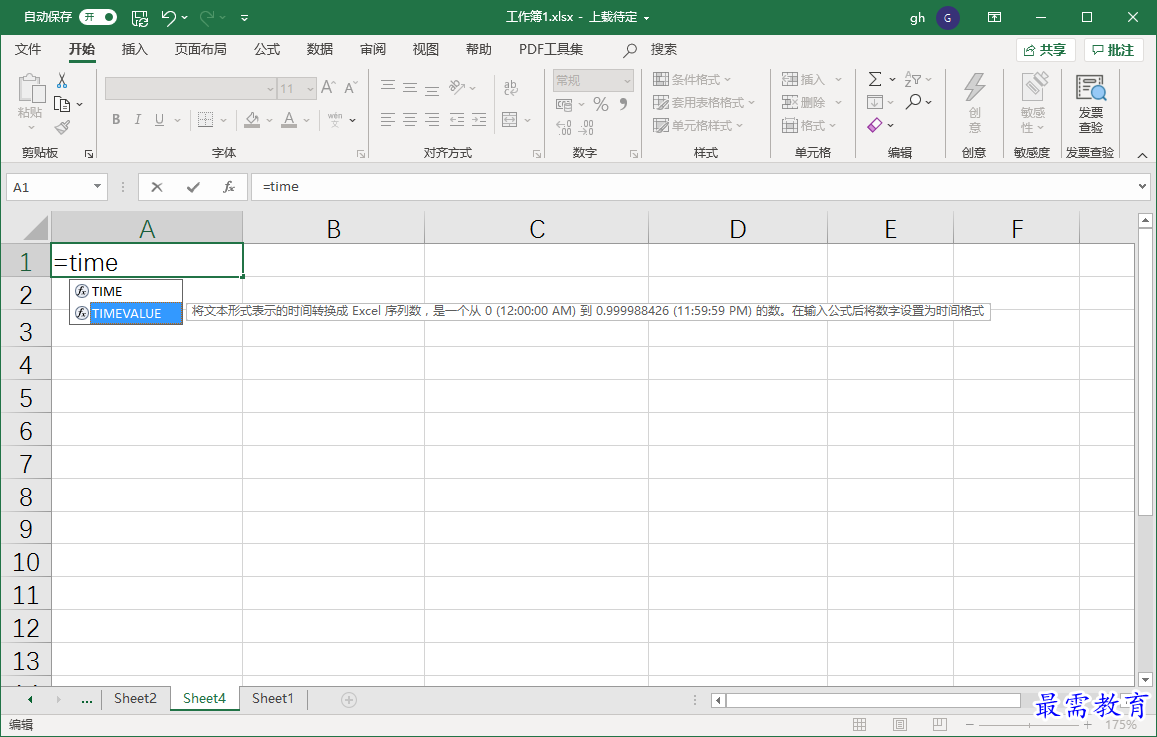The width and height of the screenshot is (1157, 737).
Task: Open Customize Quick Access Toolbar dropdown
Action: pos(244,17)
